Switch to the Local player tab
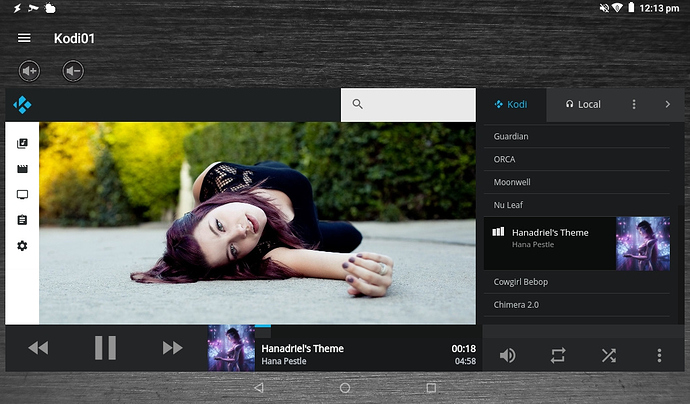This screenshot has width=690, height=404. click(583, 104)
